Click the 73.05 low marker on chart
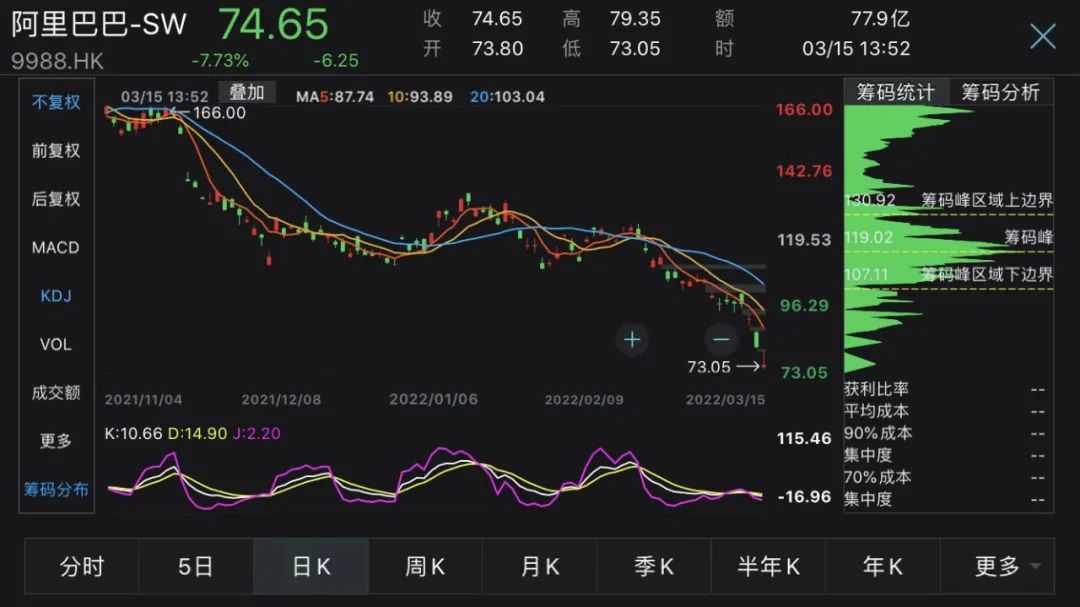 pos(709,367)
